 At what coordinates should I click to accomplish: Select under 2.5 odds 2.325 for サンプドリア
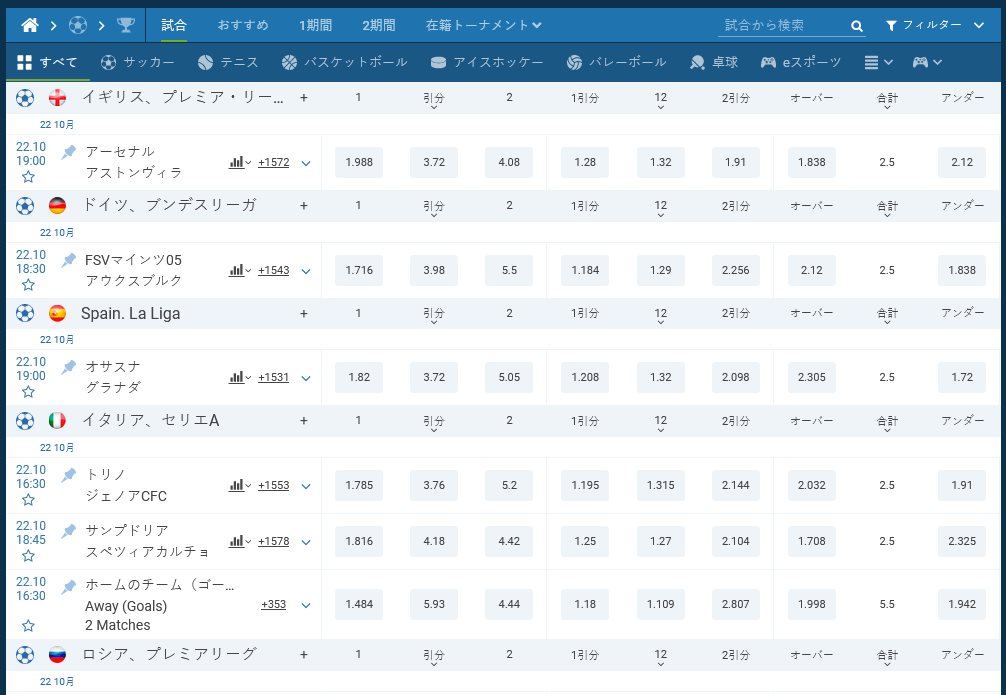962,541
